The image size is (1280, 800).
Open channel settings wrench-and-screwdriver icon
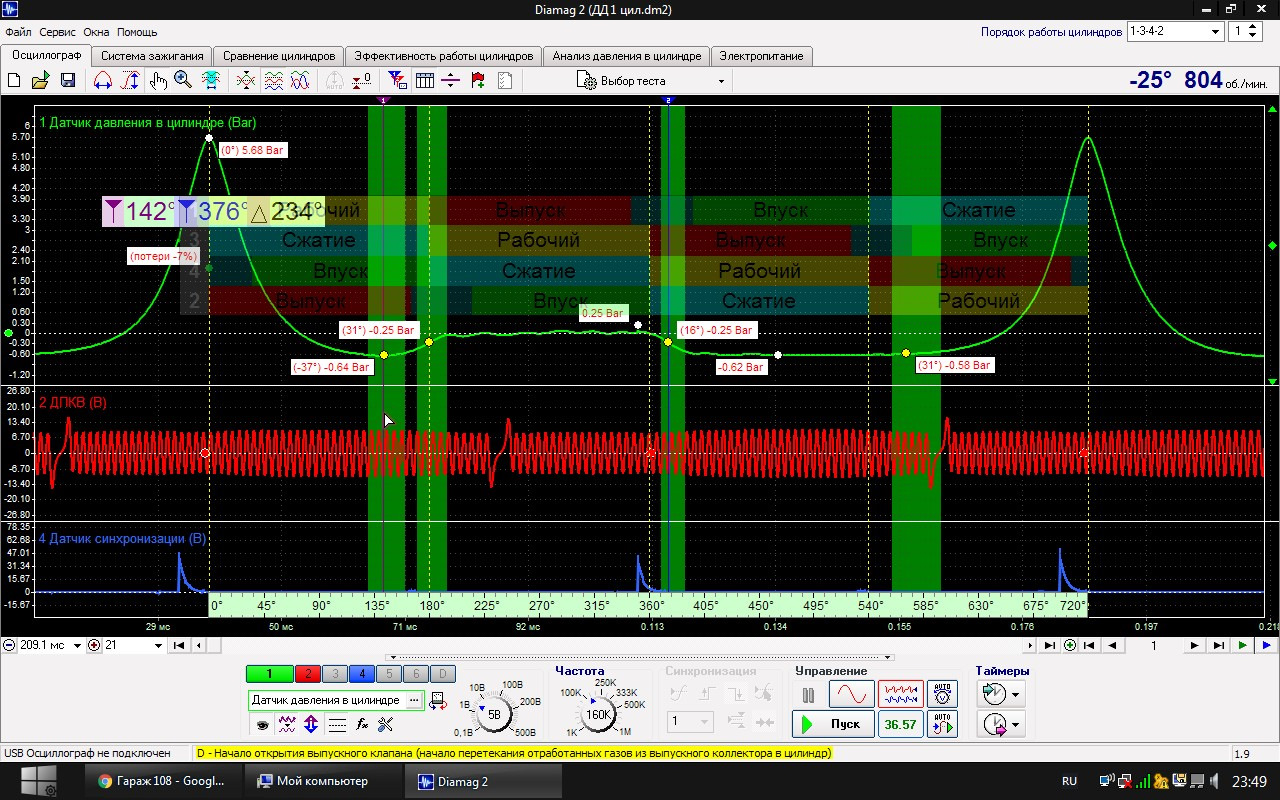point(386,724)
